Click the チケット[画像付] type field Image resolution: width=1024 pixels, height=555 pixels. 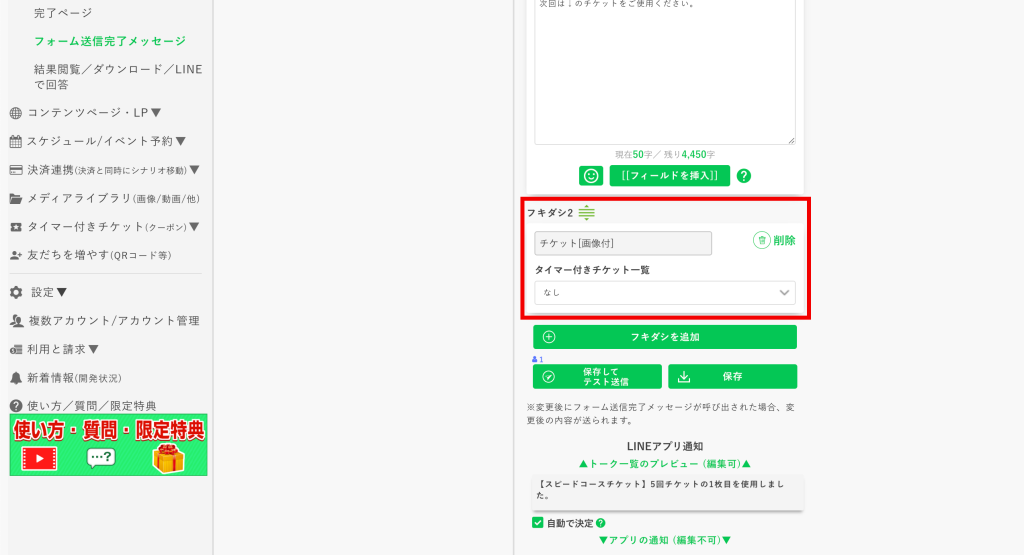tap(623, 243)
